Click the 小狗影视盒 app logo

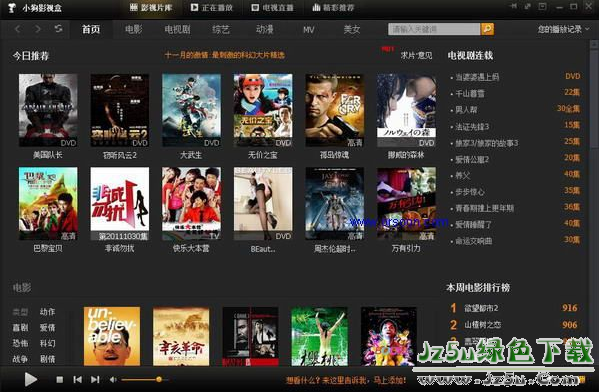coord(11,8)
